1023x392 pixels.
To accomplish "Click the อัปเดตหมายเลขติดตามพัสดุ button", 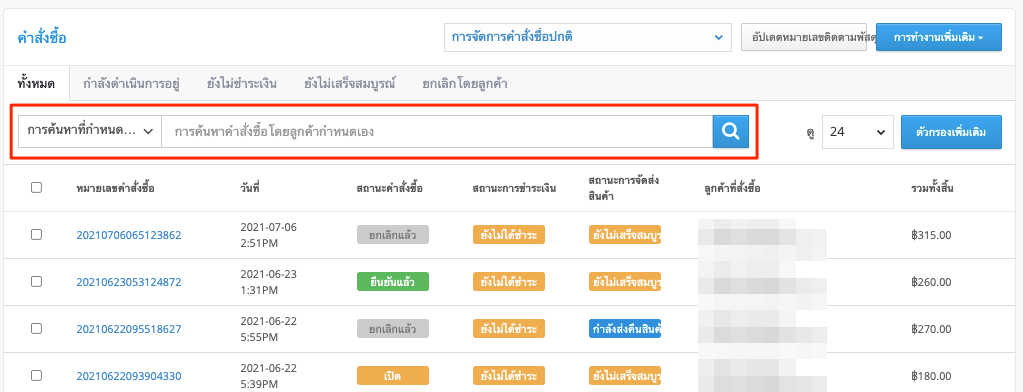I will pyautogui.click(x=804, y=38).
